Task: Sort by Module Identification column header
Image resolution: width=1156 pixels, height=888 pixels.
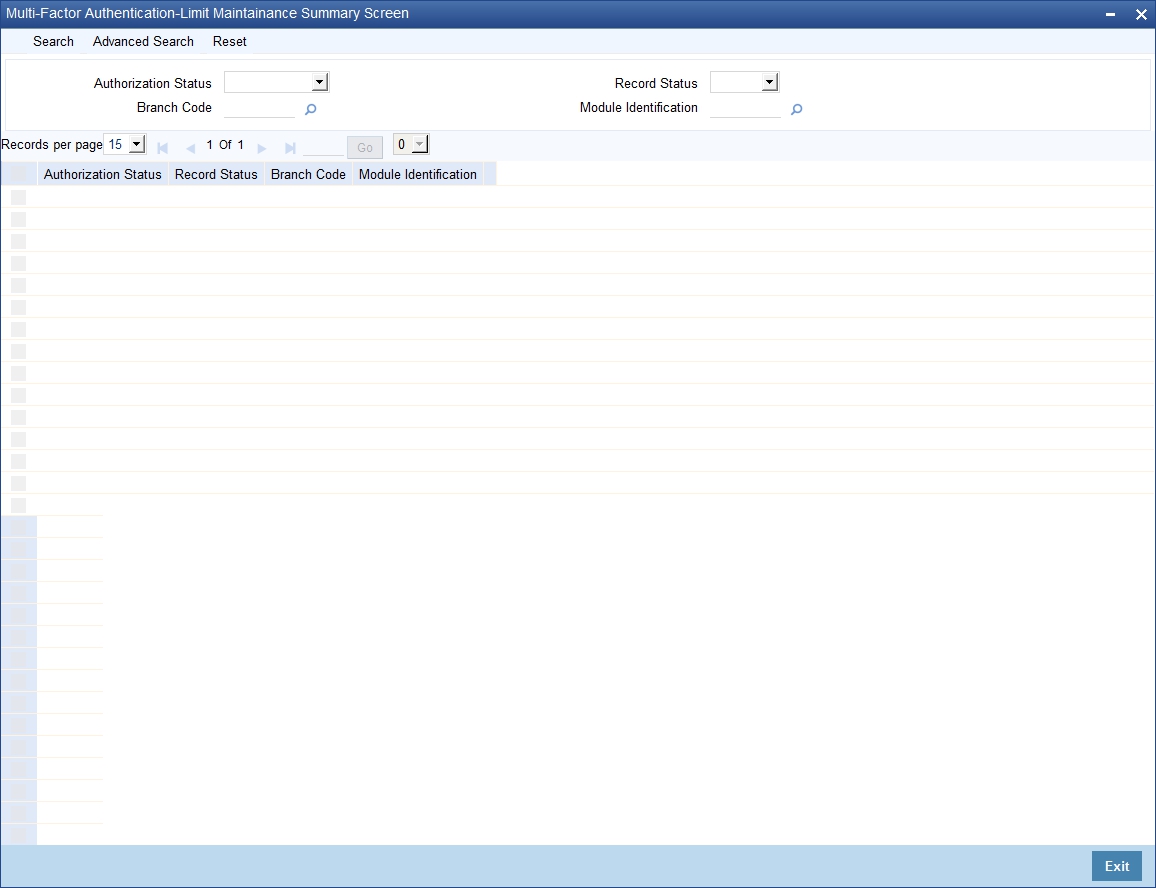Action: [x=417, y=174]
